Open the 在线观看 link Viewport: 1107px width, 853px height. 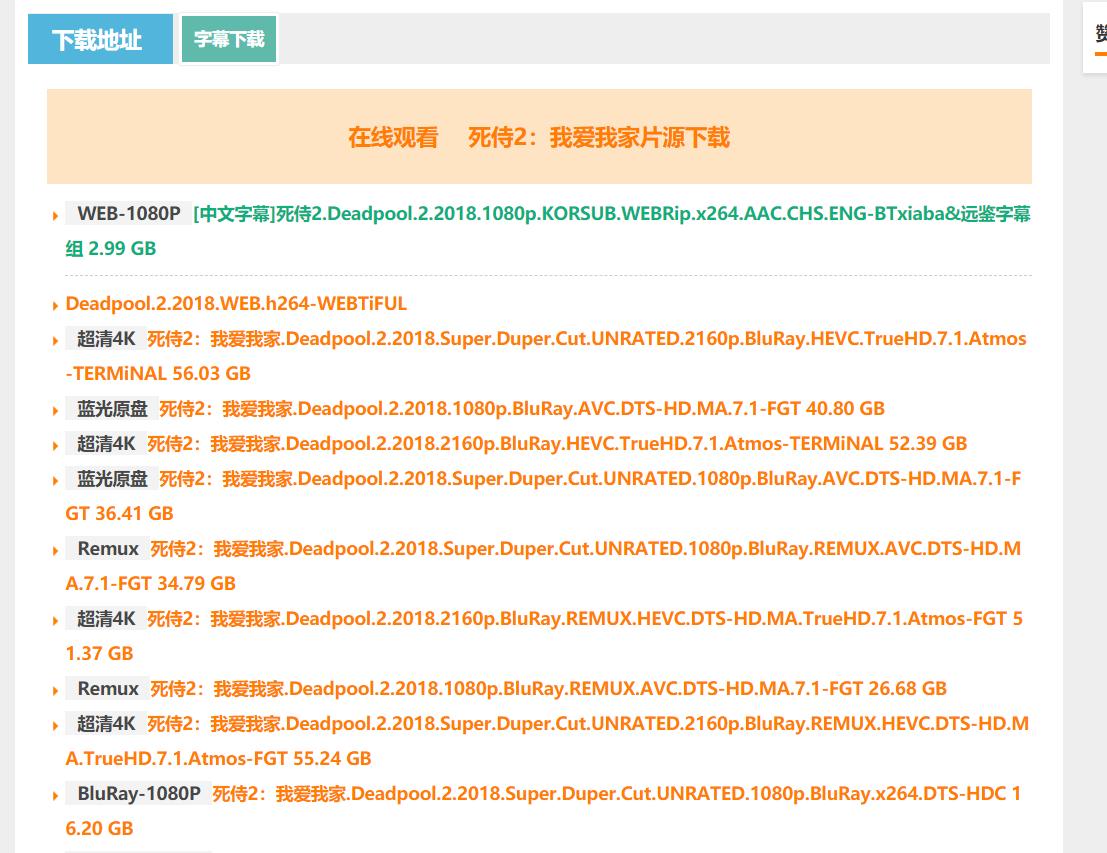tap(393, 137)
